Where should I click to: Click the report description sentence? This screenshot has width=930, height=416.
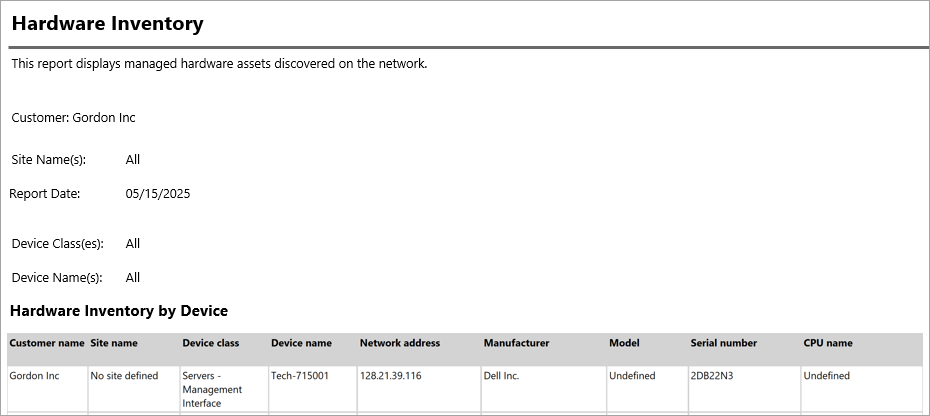point(219,64)
